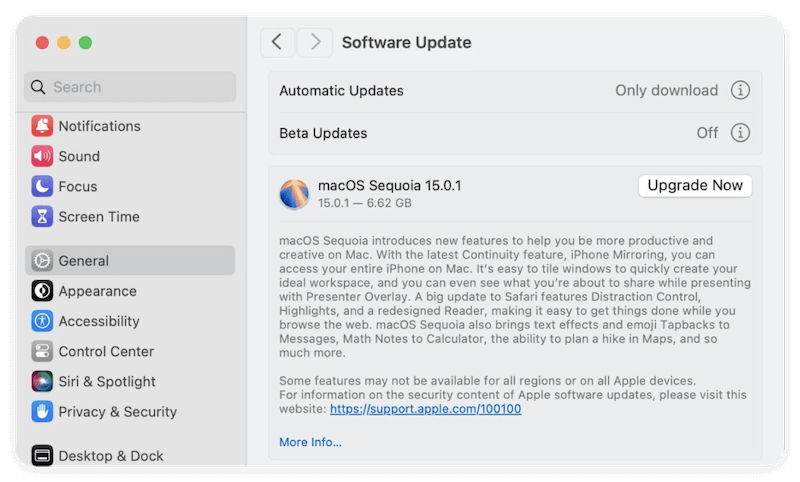Viewport: 800px width, 482px height.
Task: Click the Screen Time hourglass icon
Action: [x=42, y=216]
